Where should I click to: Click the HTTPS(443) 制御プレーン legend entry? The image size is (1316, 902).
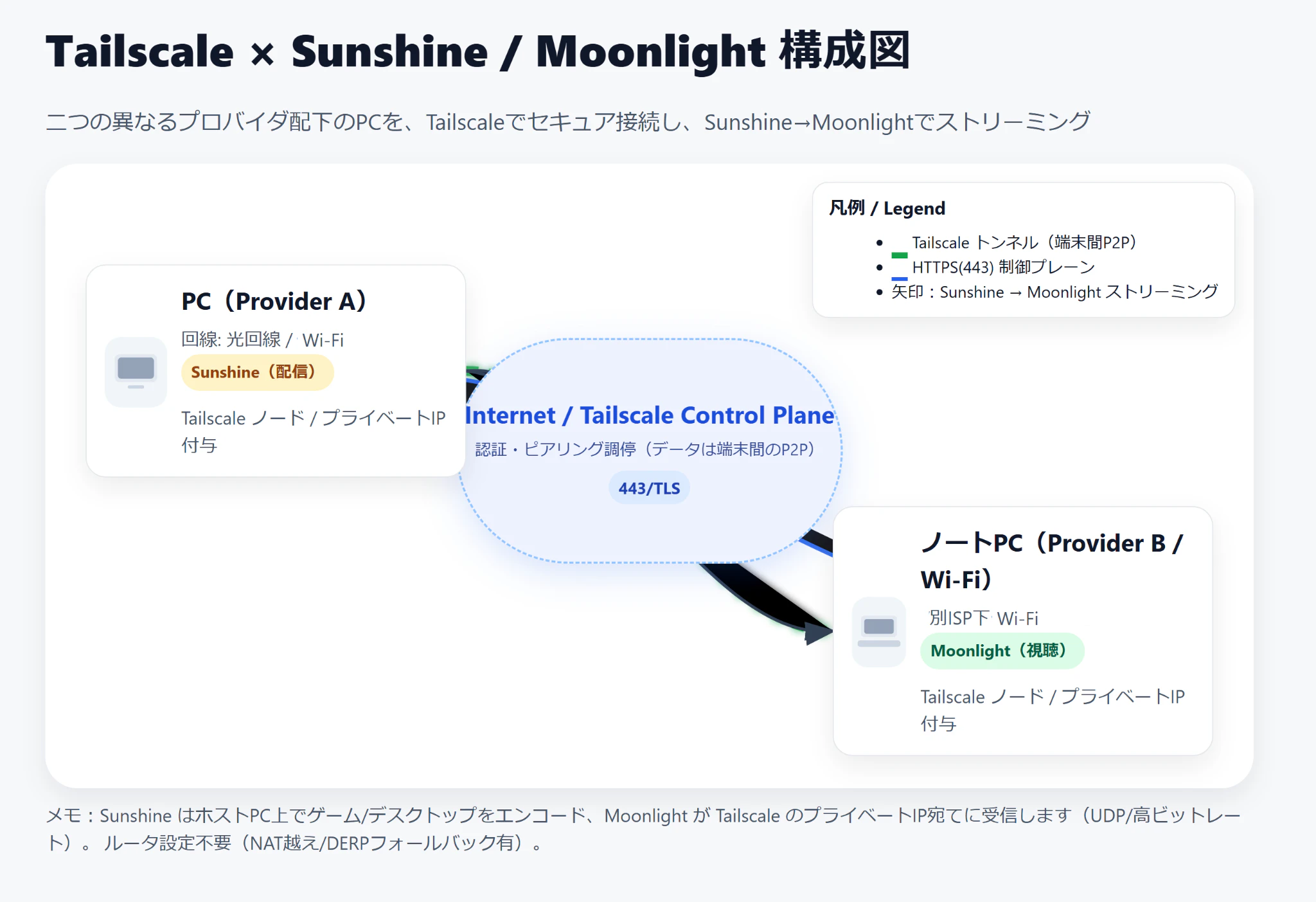1003,267
